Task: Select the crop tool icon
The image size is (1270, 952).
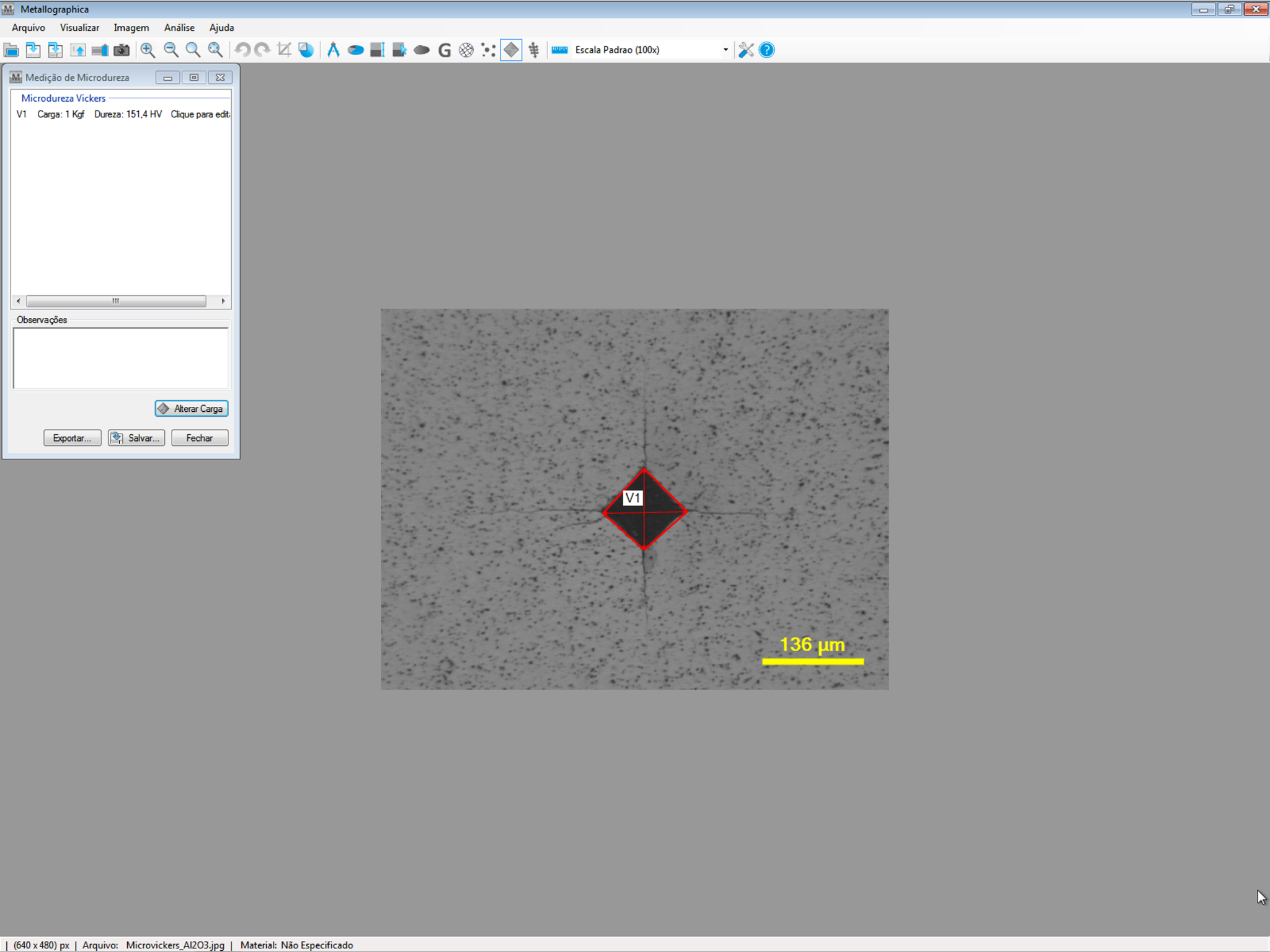Action: (285, 50)
